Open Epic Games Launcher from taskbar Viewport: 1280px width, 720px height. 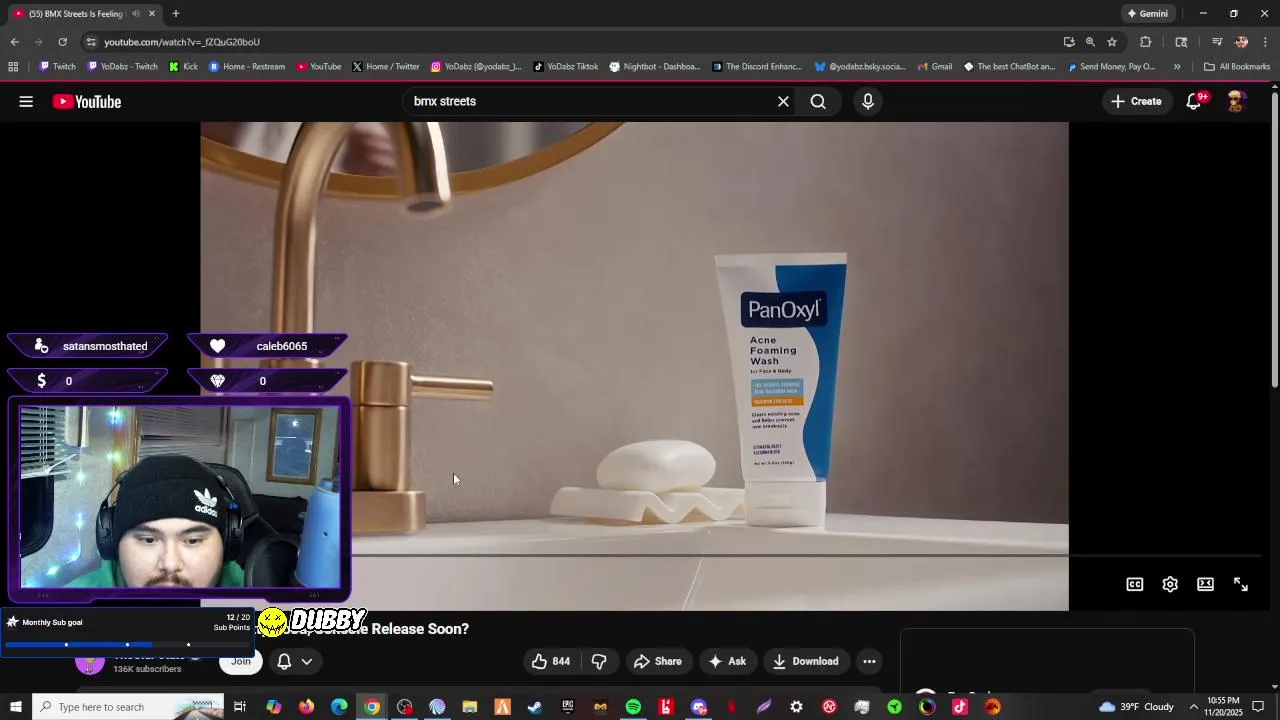tap(568, 707)
